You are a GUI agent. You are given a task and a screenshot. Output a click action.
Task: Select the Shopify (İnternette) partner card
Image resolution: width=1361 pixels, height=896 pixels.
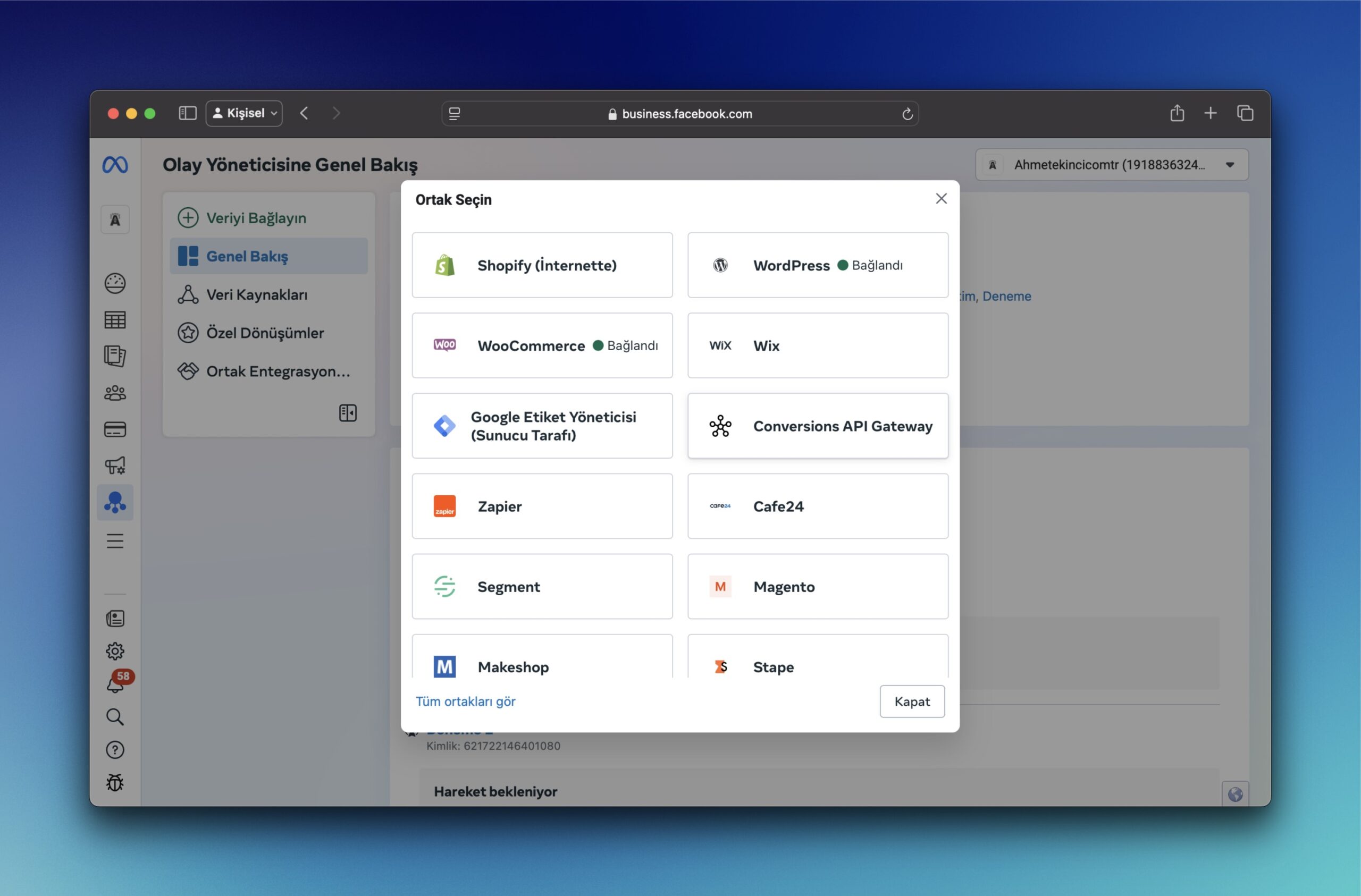pyautogui.click(x=542, y=265)
